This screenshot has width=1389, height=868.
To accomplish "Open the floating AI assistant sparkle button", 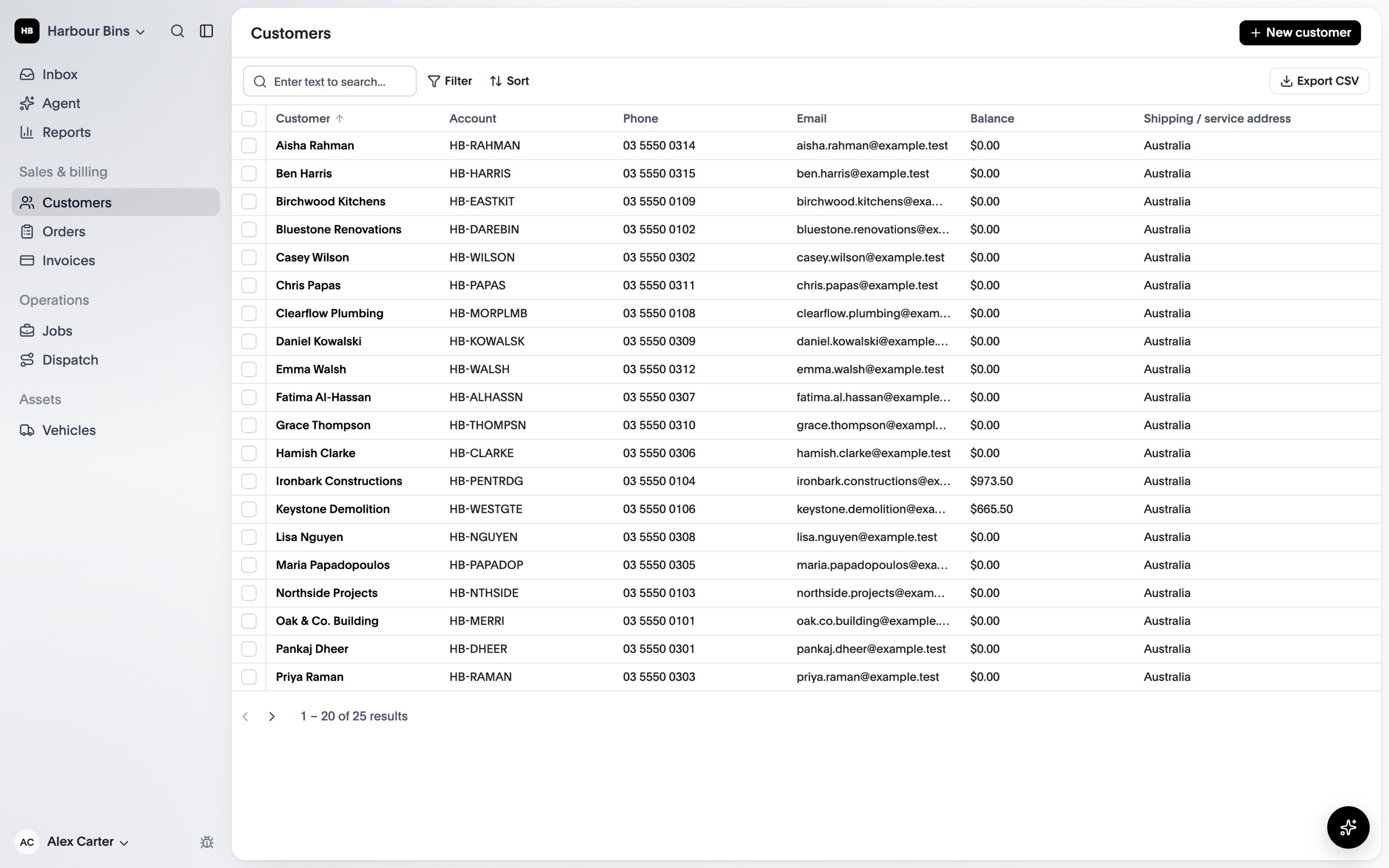I will tap(1348, 827).
